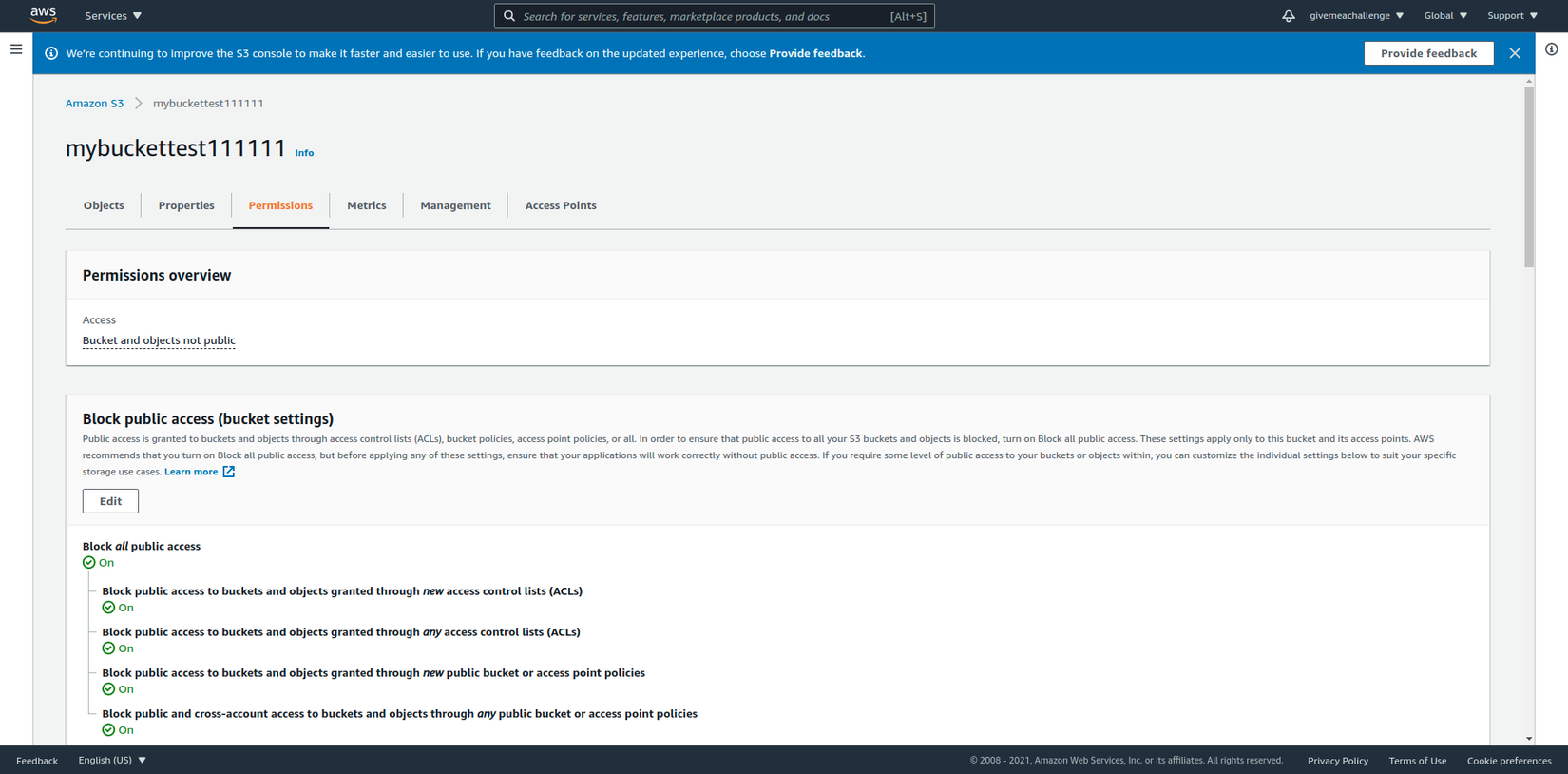Click the info circle icon at right edge
Viewport: 1568px width, 774px height.
[1551, 49]
